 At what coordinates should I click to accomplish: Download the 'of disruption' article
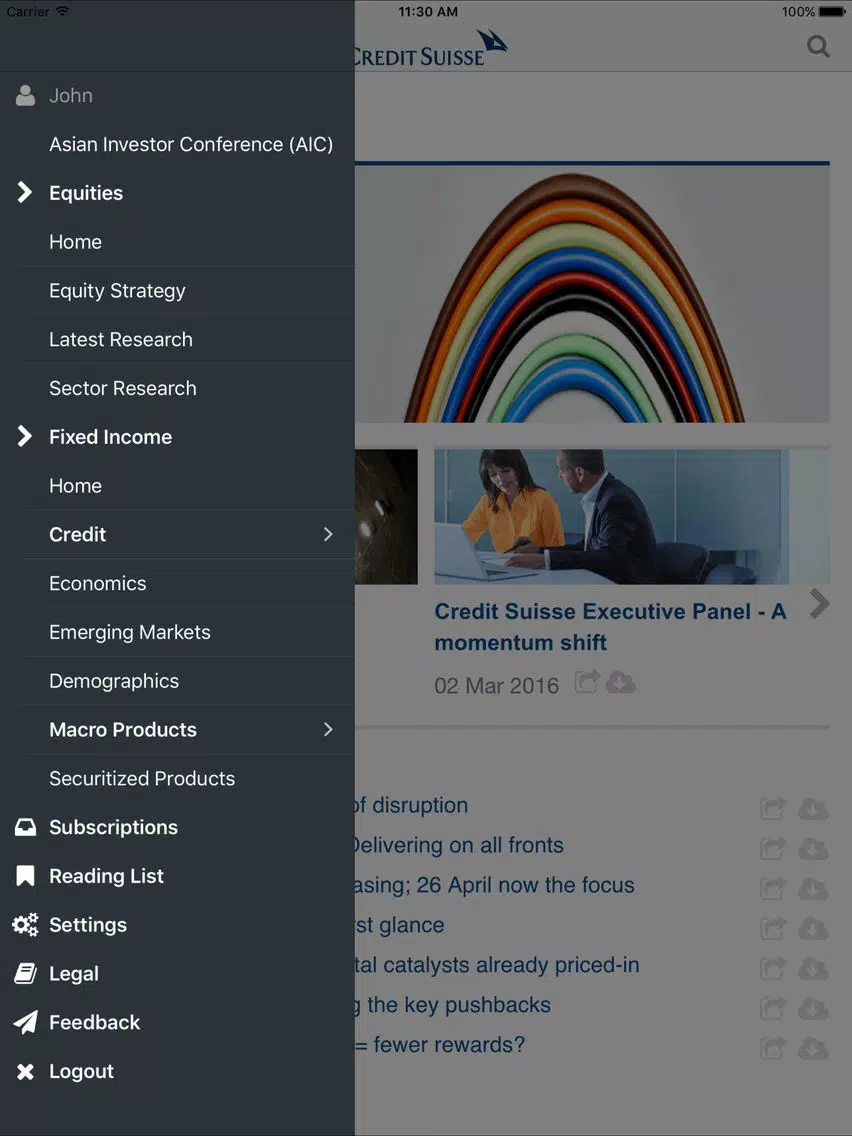(x=813, y=809)
